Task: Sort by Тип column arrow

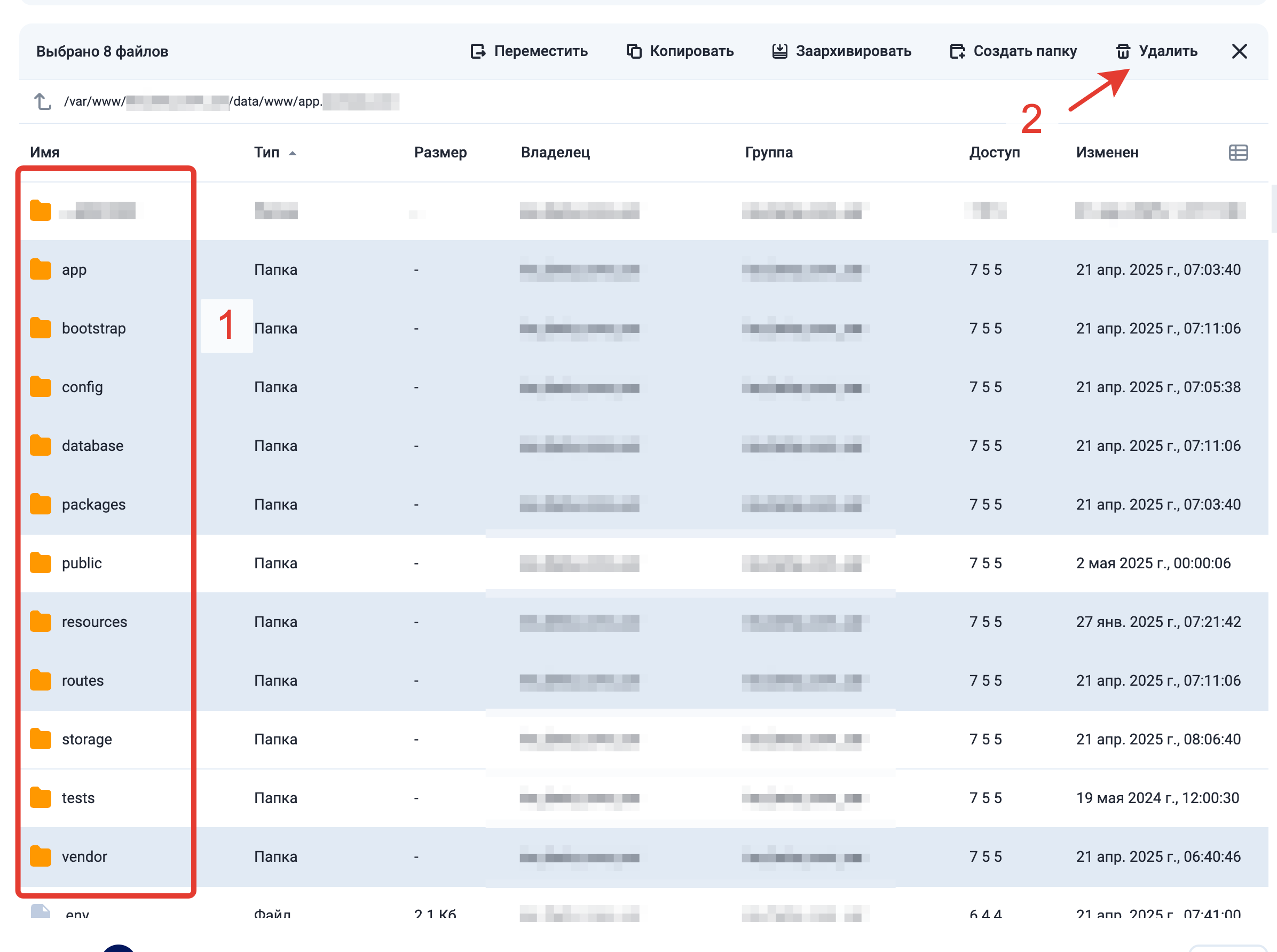Action: (x=293, y=153)
